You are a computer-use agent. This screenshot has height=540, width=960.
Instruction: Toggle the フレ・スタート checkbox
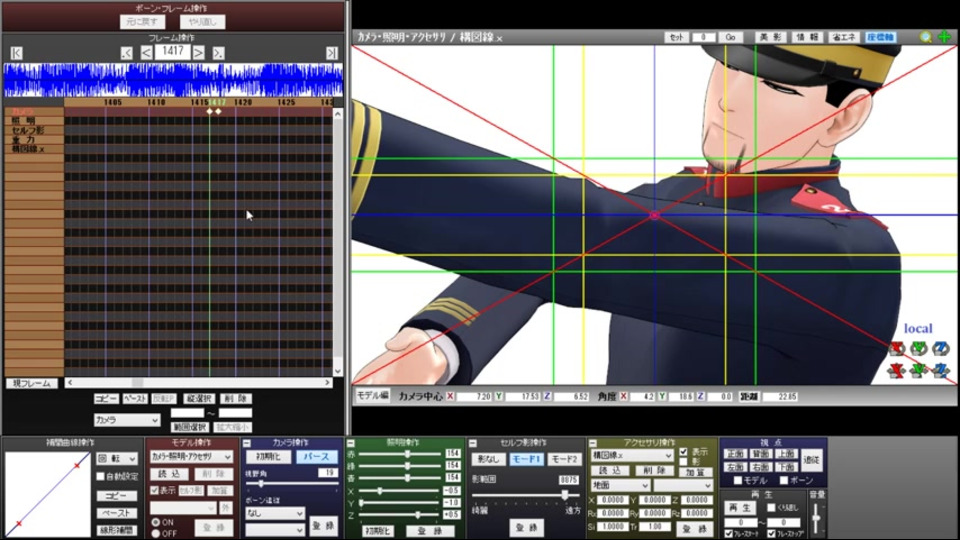(729, 534)
